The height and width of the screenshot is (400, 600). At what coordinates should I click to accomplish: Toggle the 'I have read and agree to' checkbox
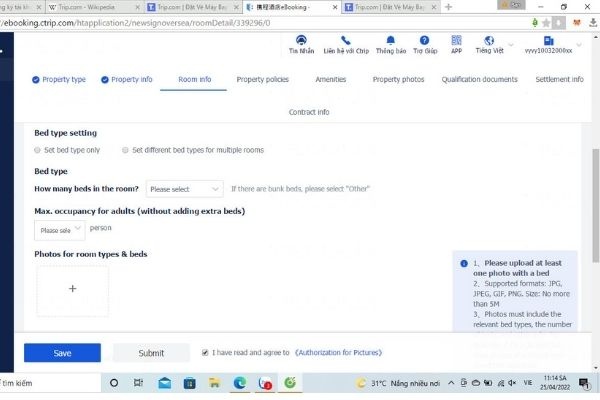tap(205, 352)
